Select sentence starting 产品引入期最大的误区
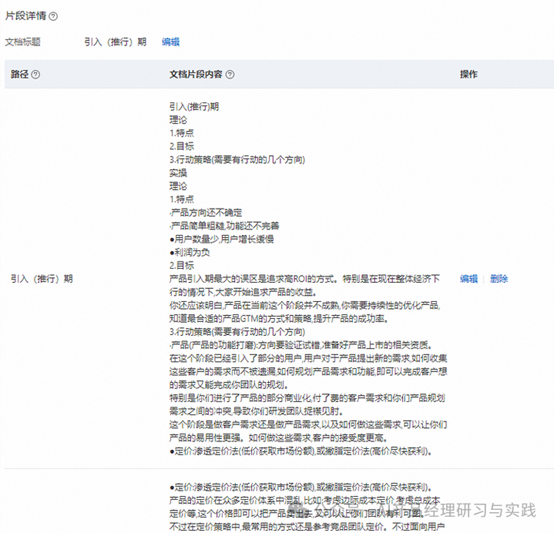 (305, 286)
